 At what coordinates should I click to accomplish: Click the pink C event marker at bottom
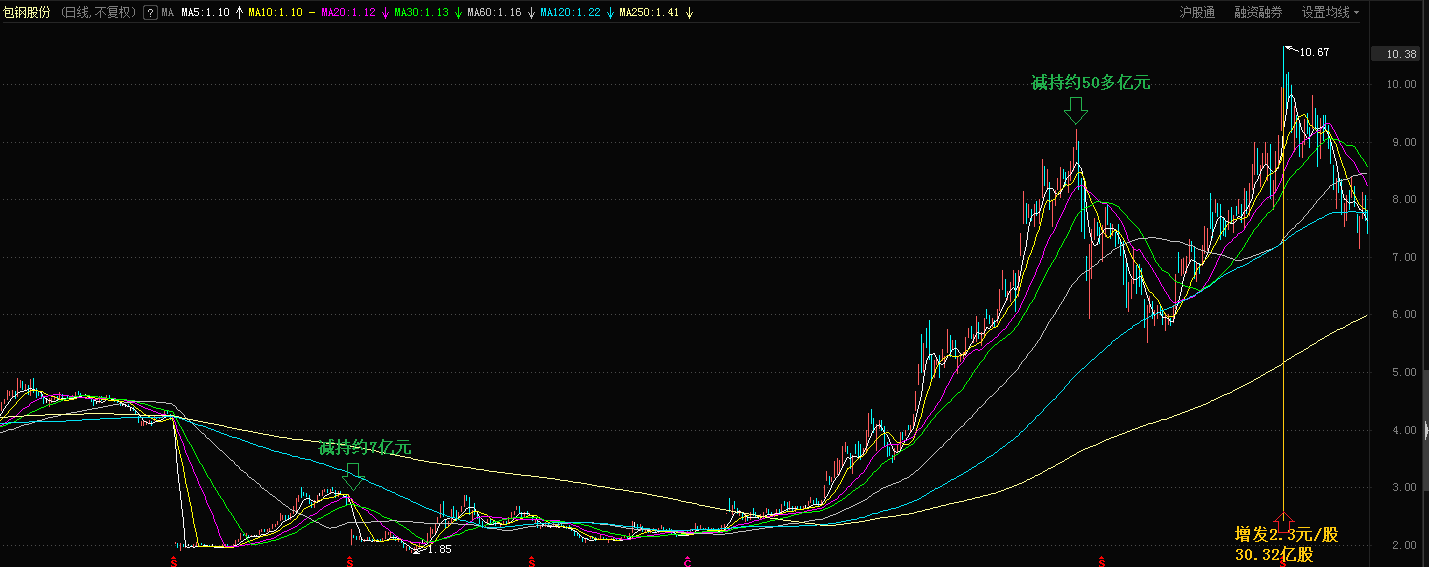[x=687, y=561]
